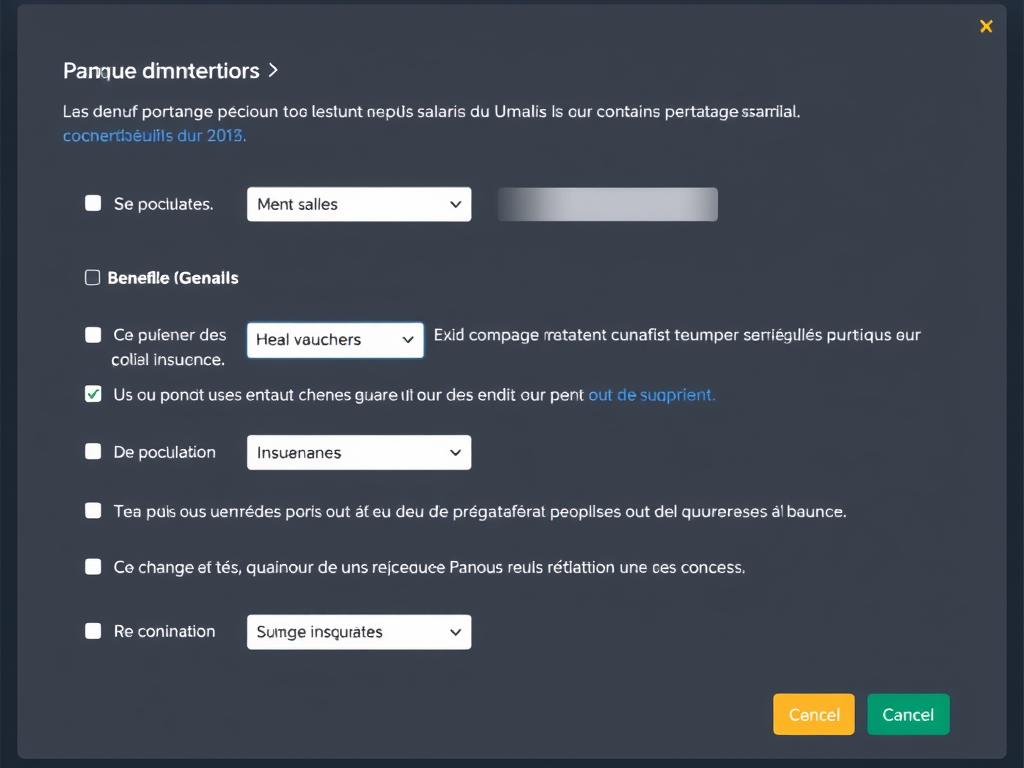
Task: Check the Re conination checkbox
Action: [x=93, y=631]
